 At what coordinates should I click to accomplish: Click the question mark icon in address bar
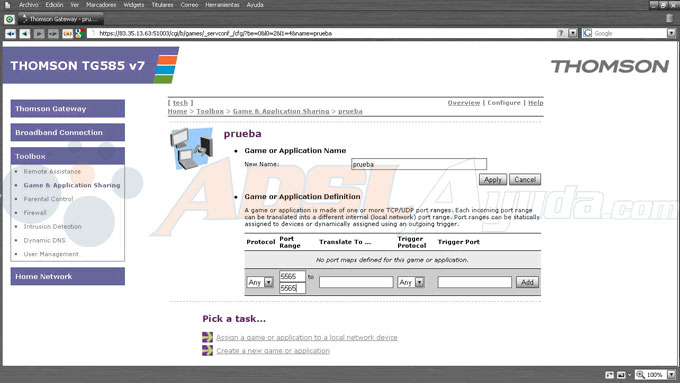click(561, 33)
